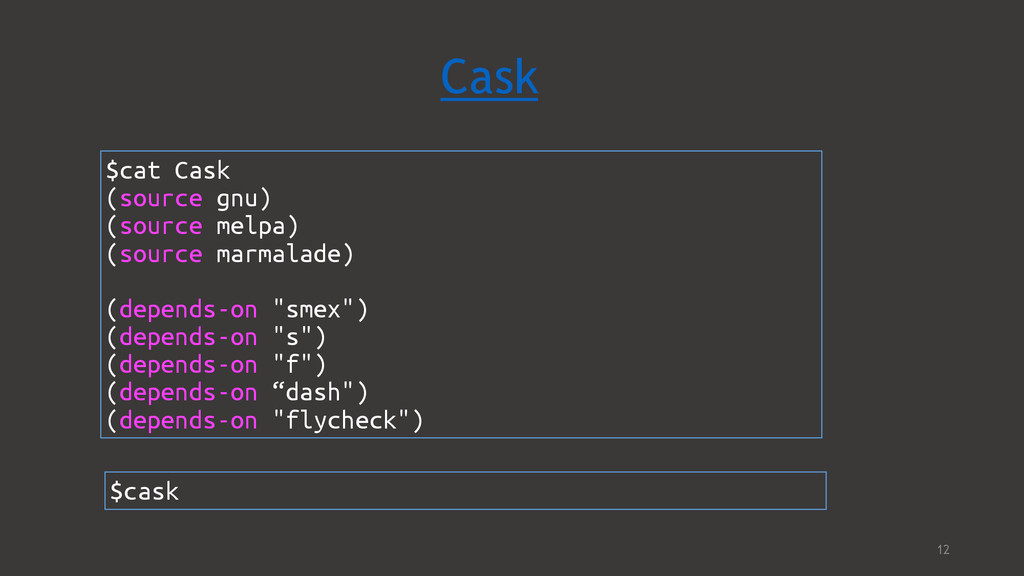Click the word melpa
Screen dimensions: 1024x576
pyautogui.click(x=251, y=227)
